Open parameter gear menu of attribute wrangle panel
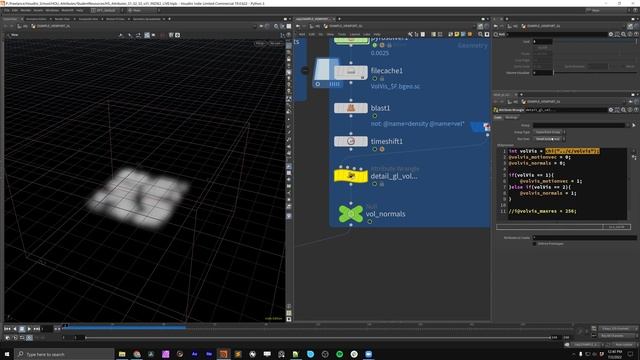 (x=611, y=110)
